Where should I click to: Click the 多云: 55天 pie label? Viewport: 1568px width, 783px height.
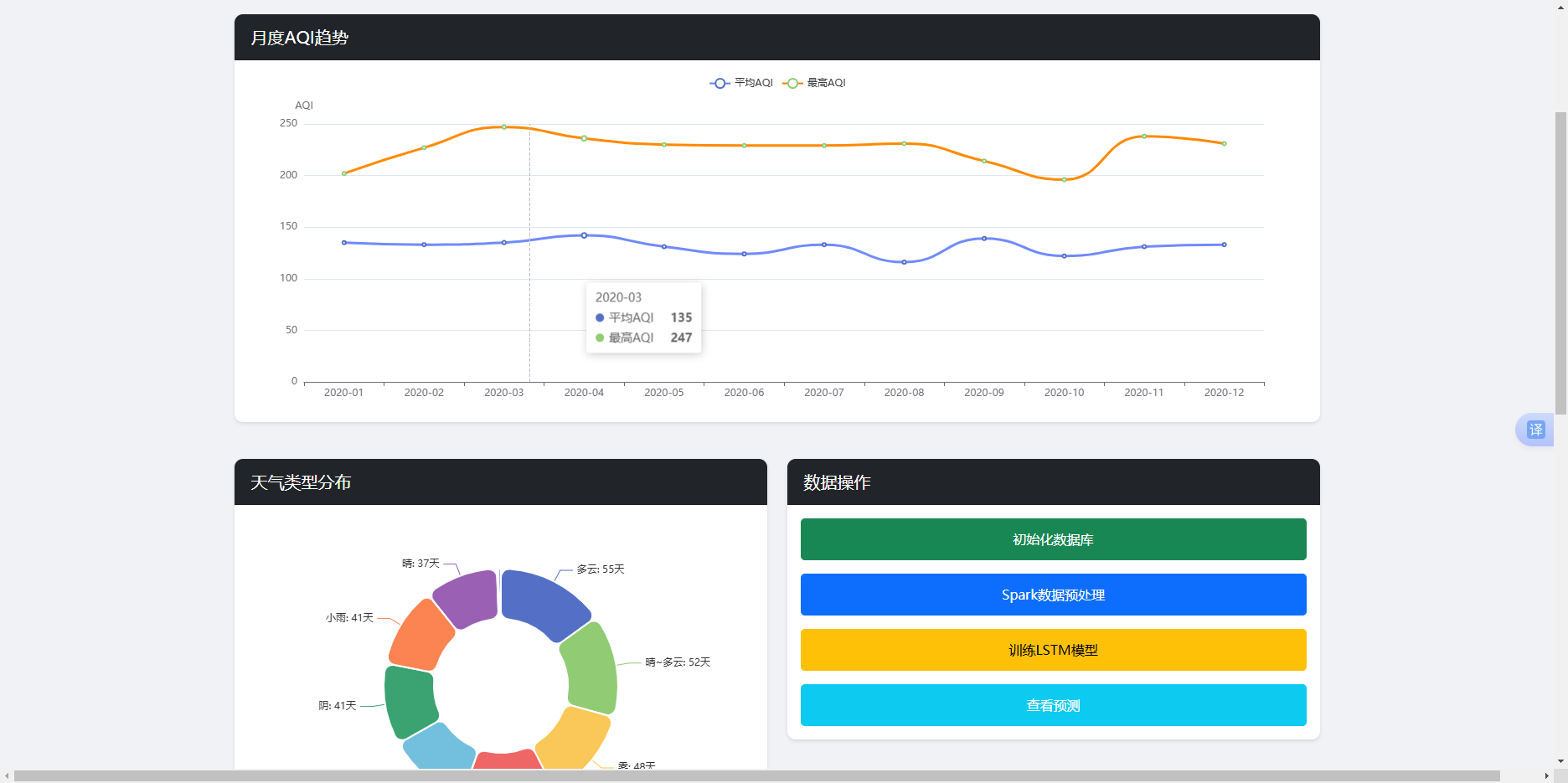click(601, 569)
